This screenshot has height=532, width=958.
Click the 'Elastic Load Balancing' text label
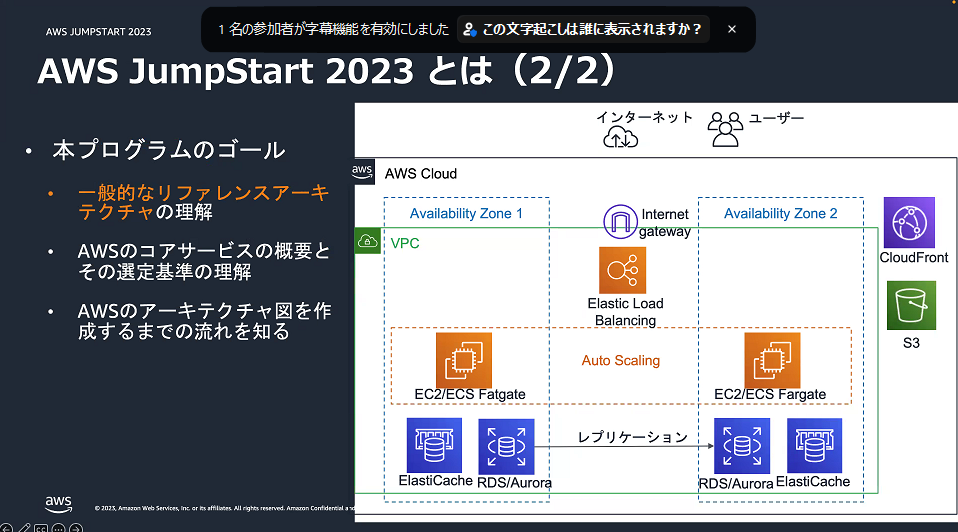[626, 312]
